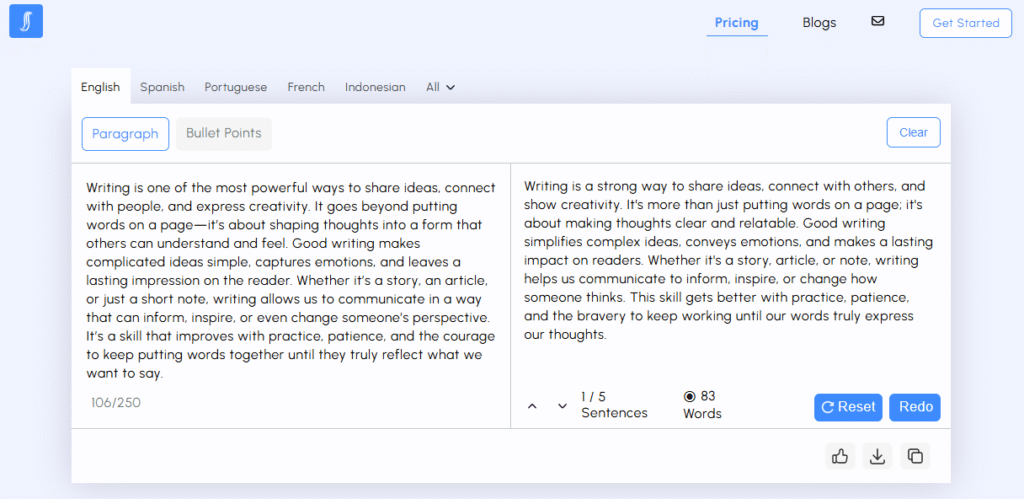1024x499 pixels.
Task: Open the Blogs page
Action: (x=820, y=23)
